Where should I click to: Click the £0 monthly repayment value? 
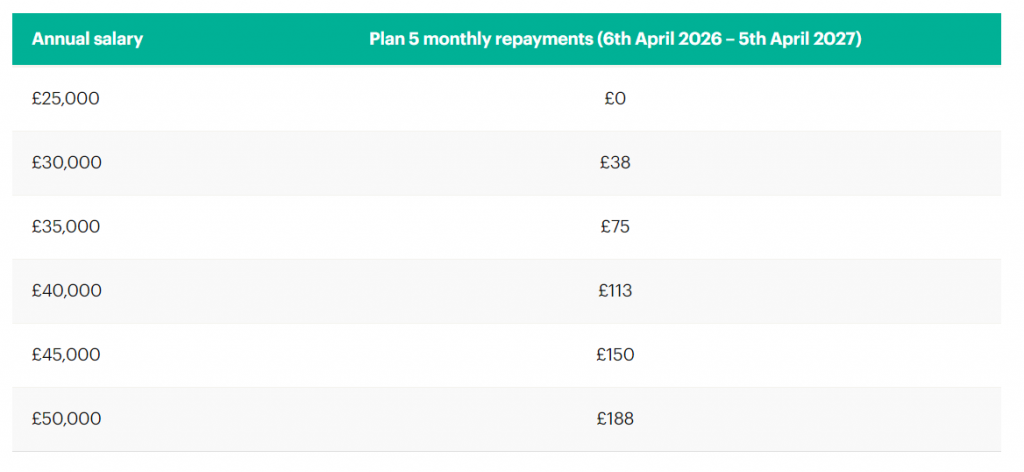point(615,98)
